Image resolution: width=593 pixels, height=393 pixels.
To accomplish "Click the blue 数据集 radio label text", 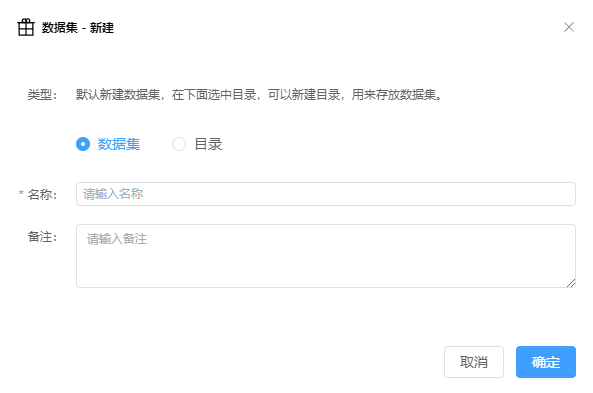I will click(119, 144).
